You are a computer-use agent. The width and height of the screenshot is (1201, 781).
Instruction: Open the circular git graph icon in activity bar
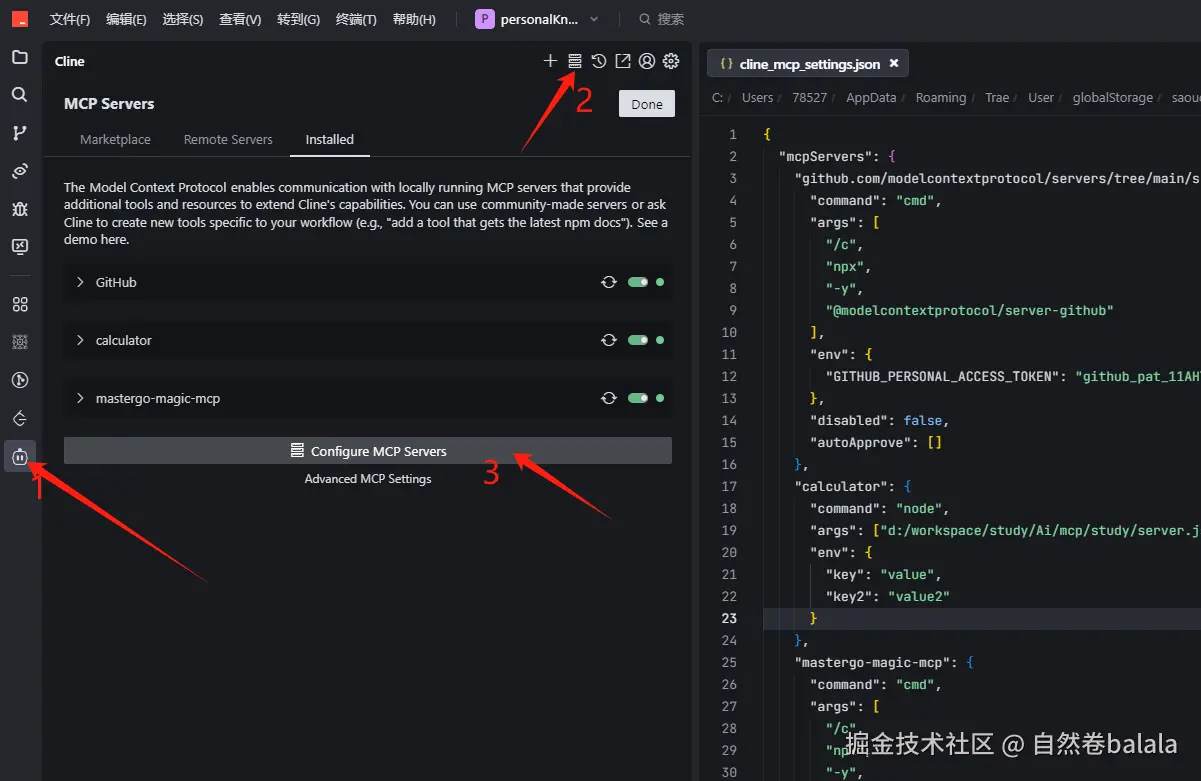[19, 380]
